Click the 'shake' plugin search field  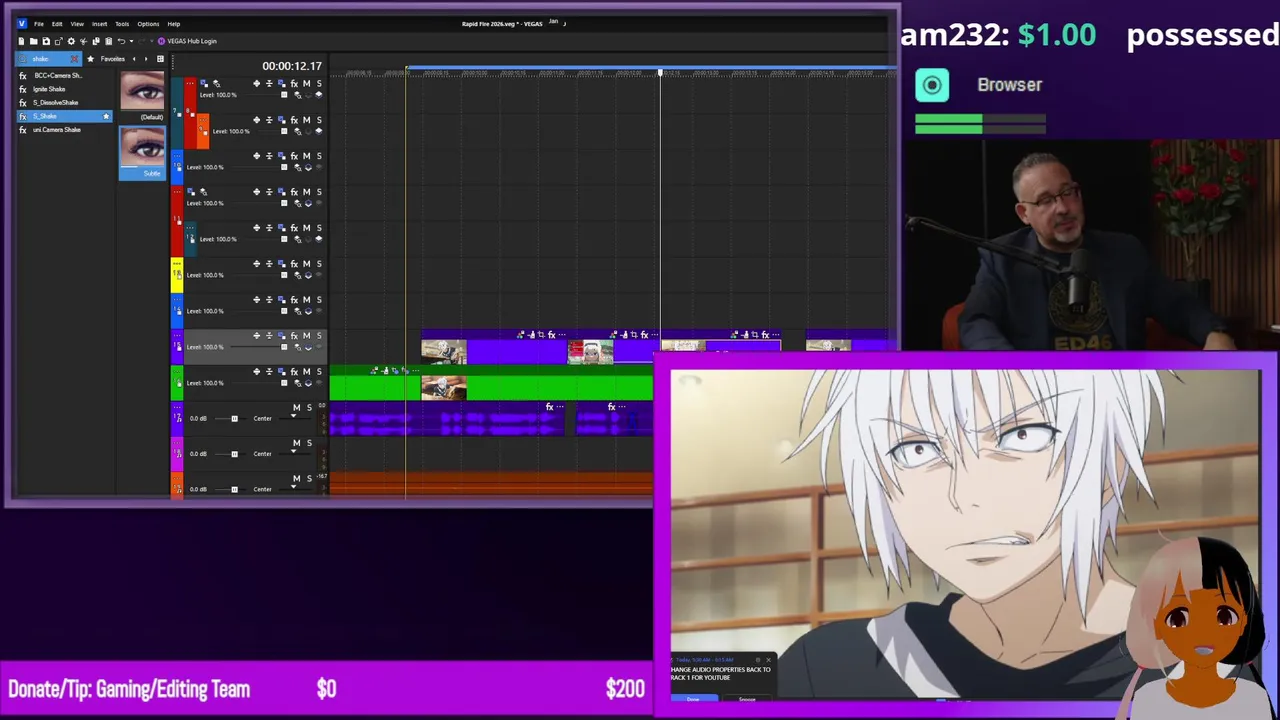[48, 59]
